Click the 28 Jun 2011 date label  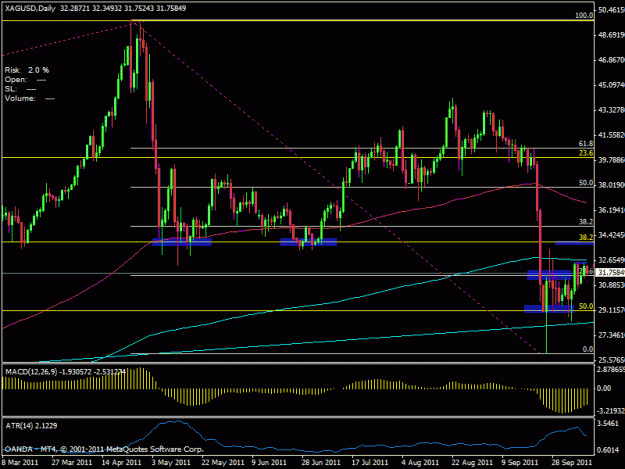(x=321, y=463)
